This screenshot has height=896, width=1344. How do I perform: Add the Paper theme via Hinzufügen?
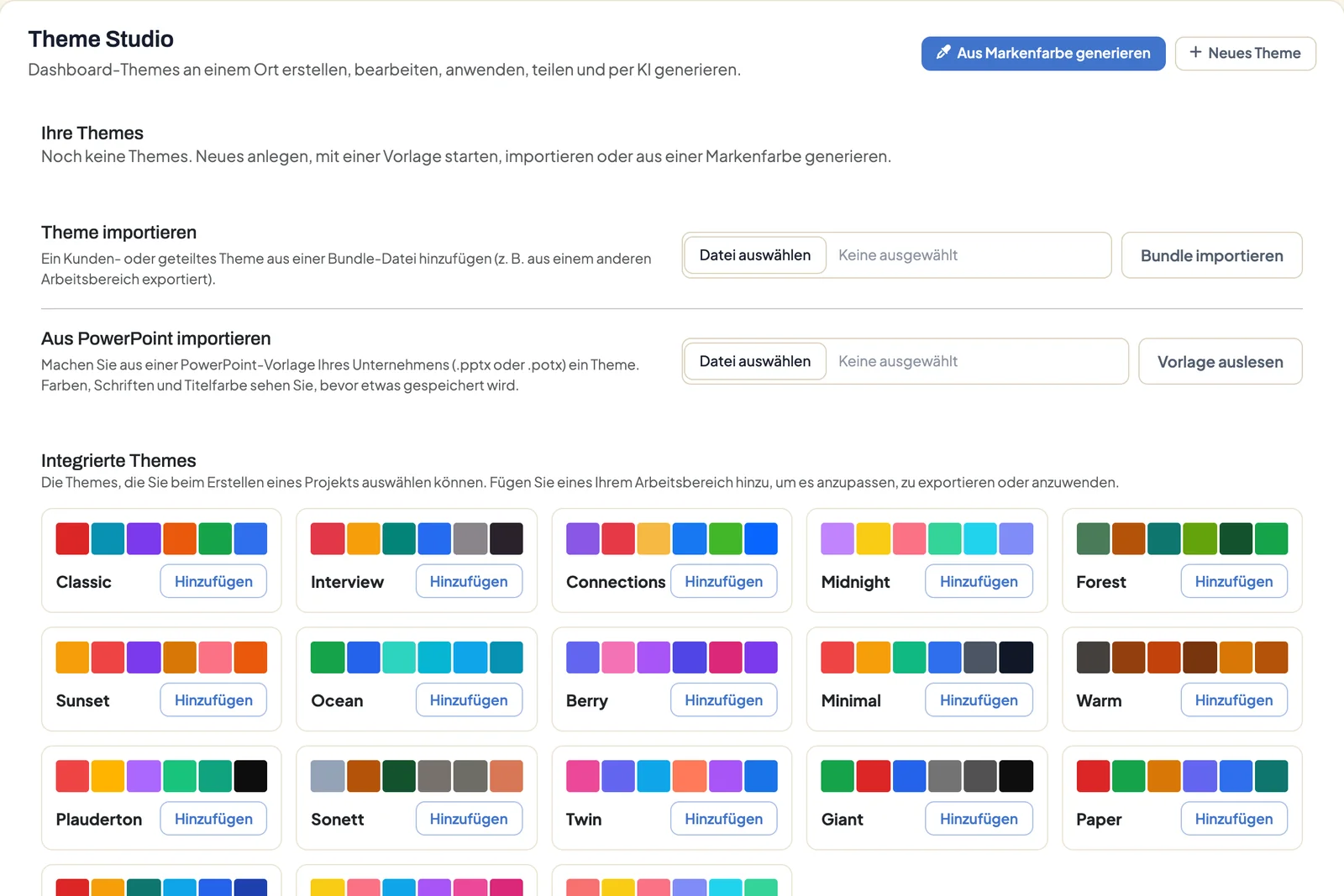(1234, 819)
